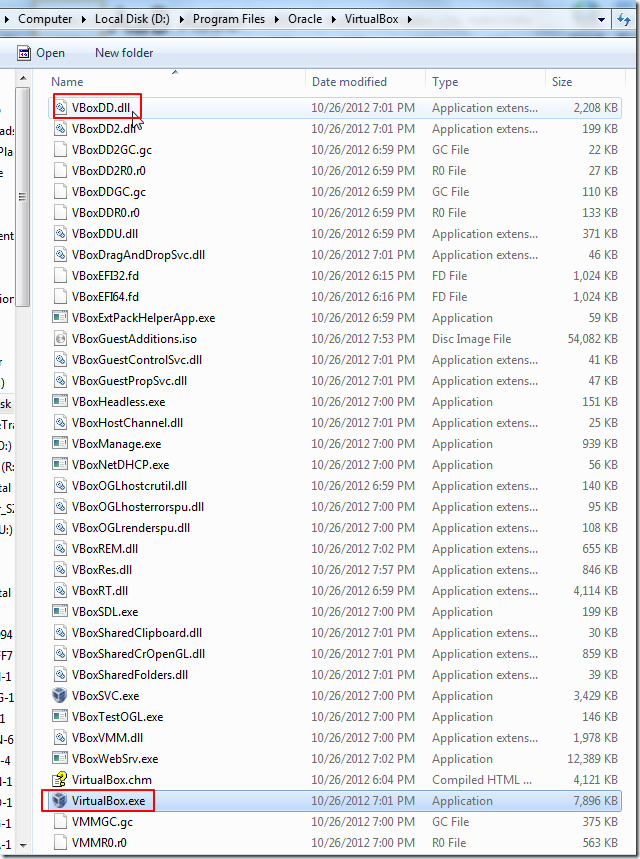Go to Computer in the breadcrumb

45,19
